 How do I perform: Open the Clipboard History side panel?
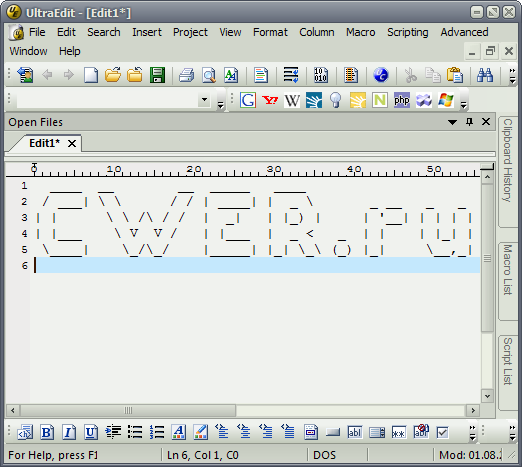tap(507, 160)
